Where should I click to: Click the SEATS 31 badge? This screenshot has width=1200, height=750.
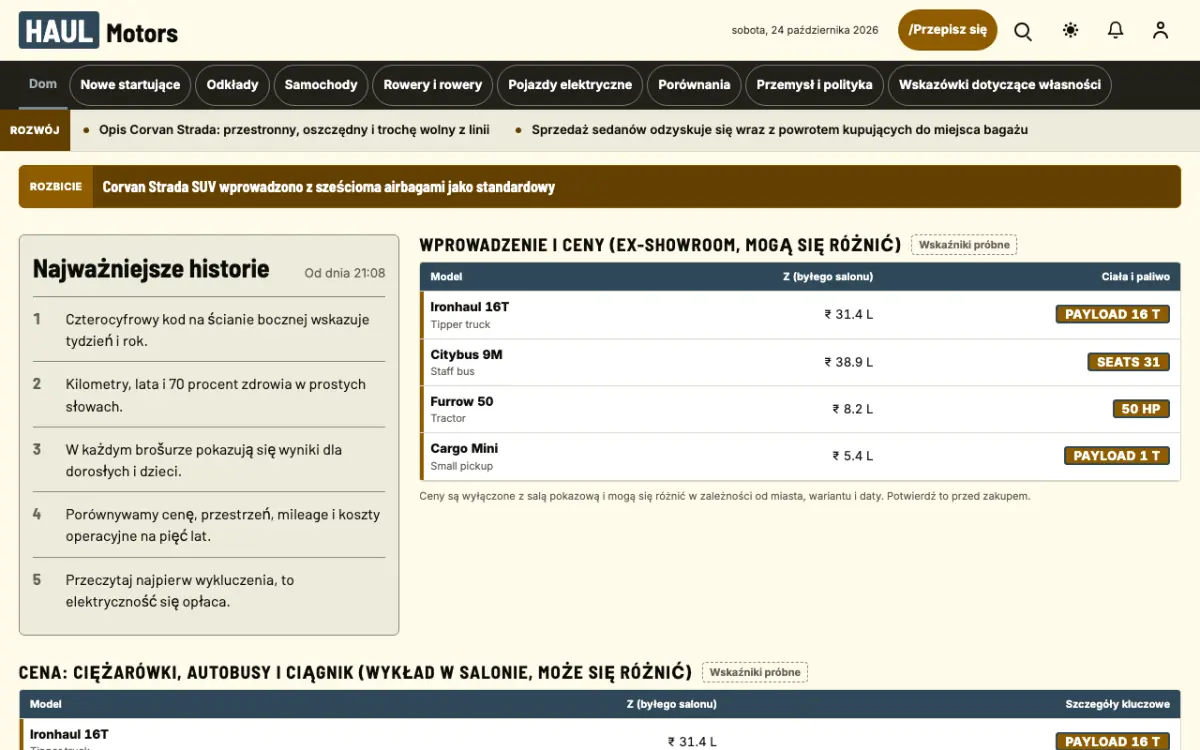click(1129, 362)
